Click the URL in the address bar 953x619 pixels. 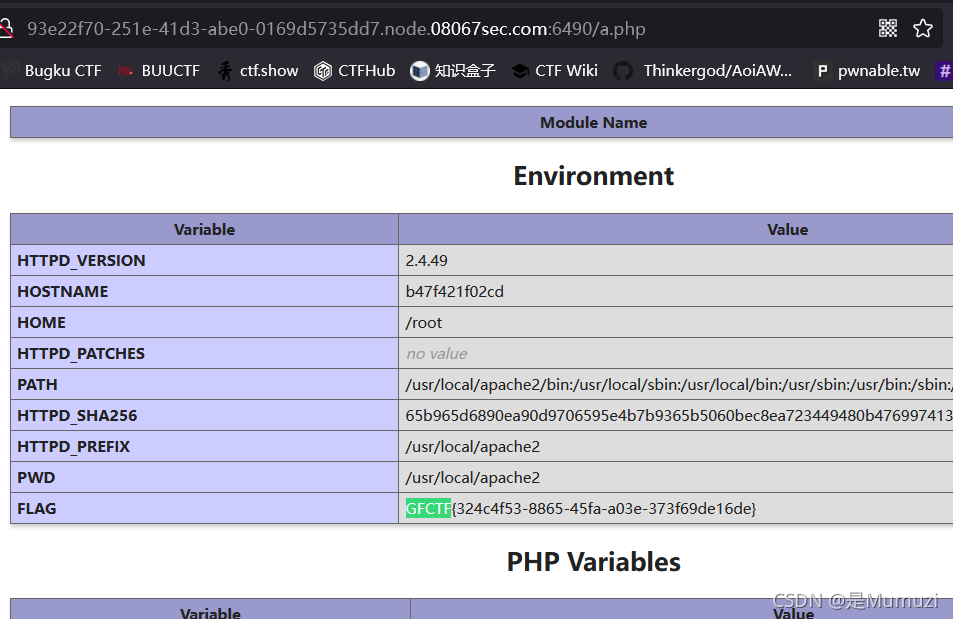(x=336, y=29)
